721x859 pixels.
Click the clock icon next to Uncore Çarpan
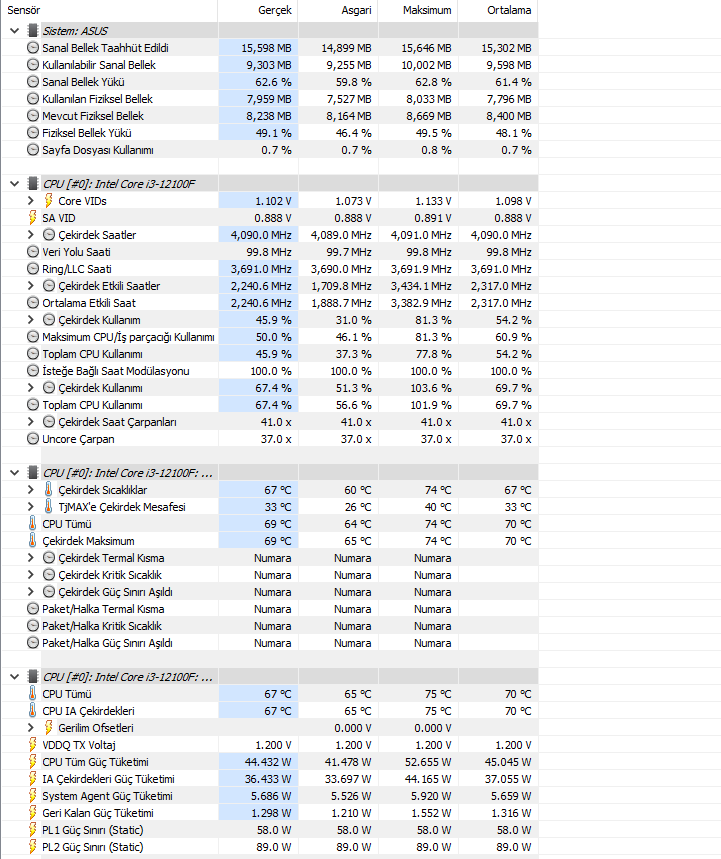point(33,438)
